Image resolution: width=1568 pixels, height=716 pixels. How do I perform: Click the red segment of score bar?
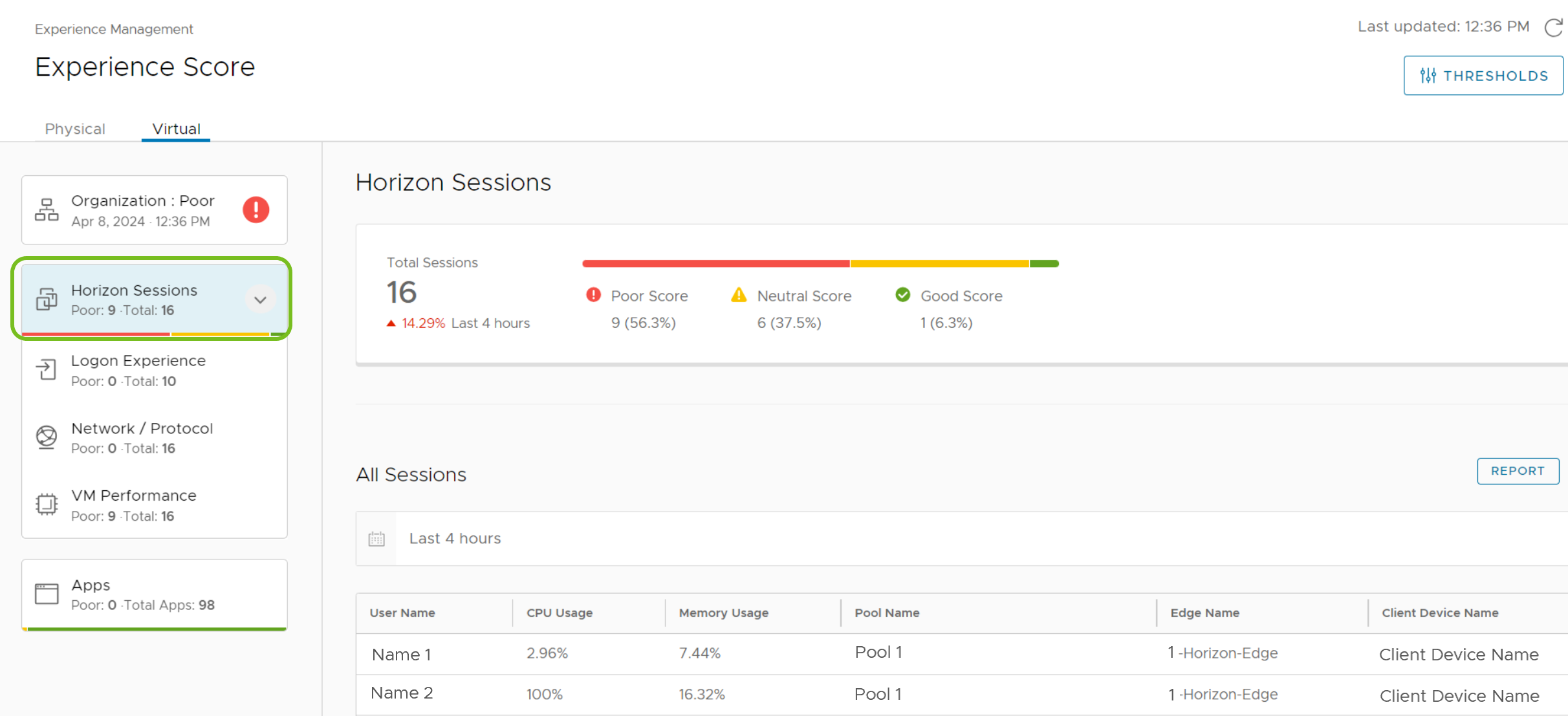(x=716, y=263)
